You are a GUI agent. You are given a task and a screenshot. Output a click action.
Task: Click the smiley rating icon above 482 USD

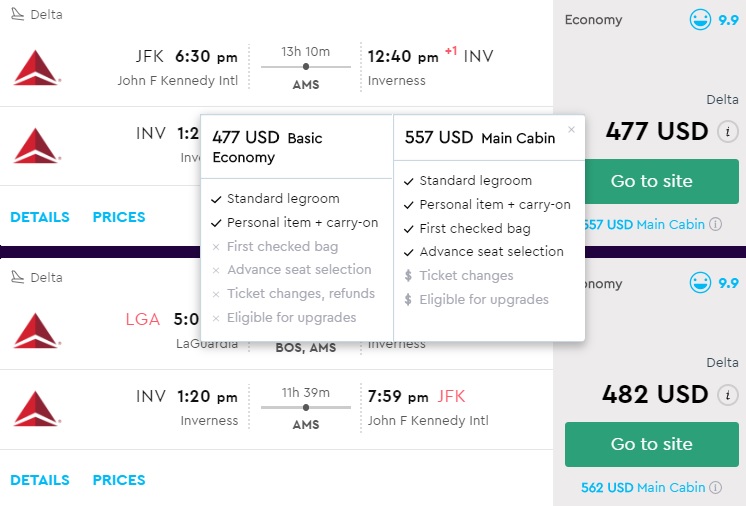(x=700, y=284)
